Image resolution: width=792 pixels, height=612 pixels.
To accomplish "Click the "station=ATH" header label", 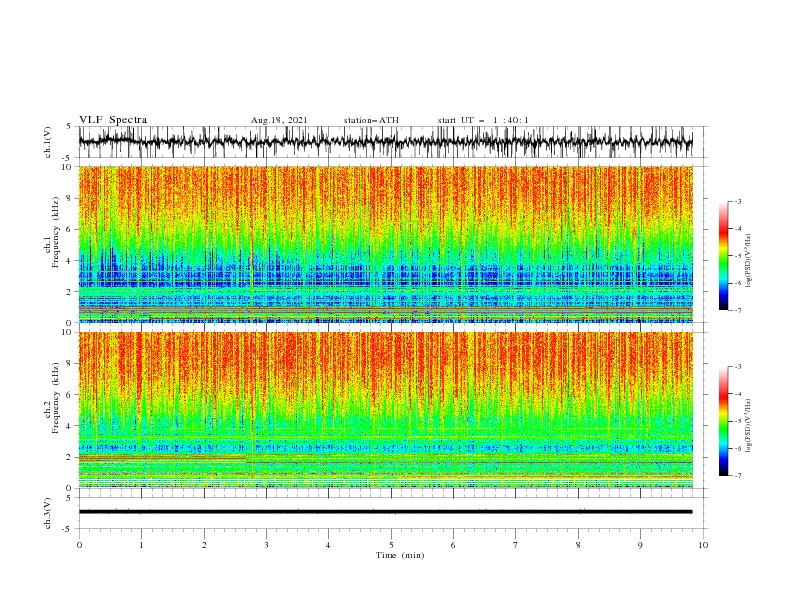I will 371,120.
